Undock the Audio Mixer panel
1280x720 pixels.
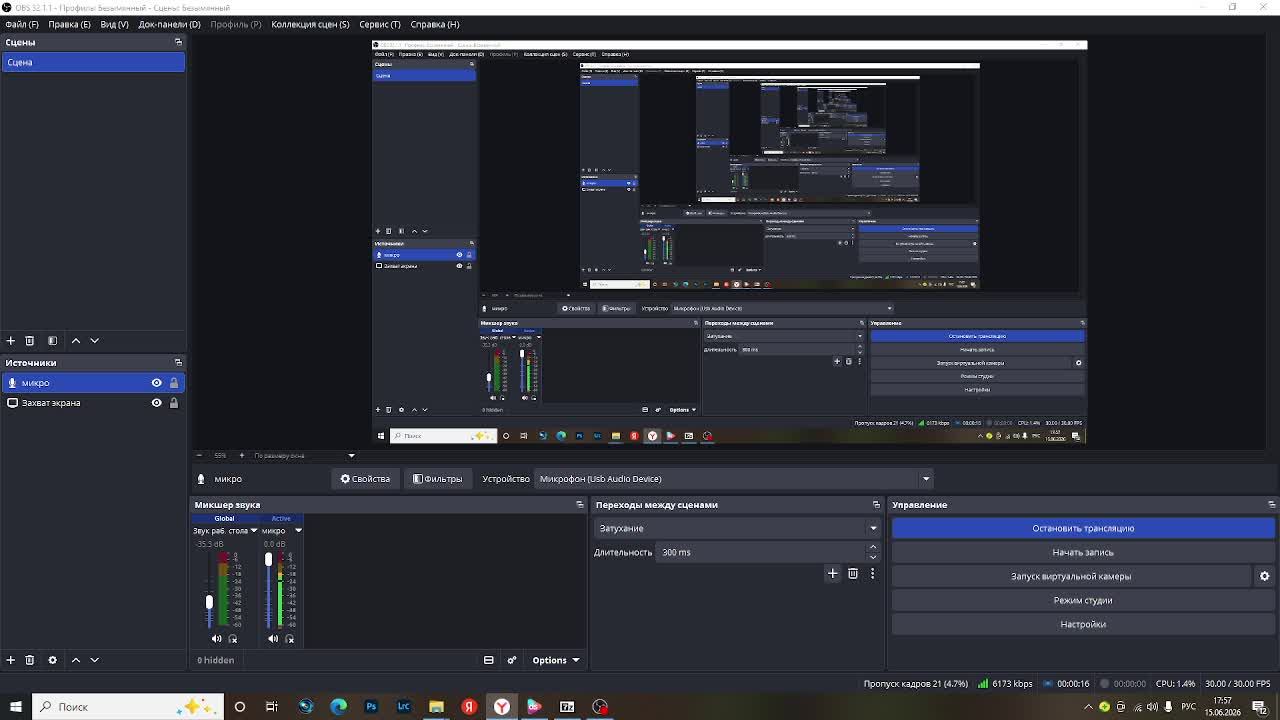[579, 505]
